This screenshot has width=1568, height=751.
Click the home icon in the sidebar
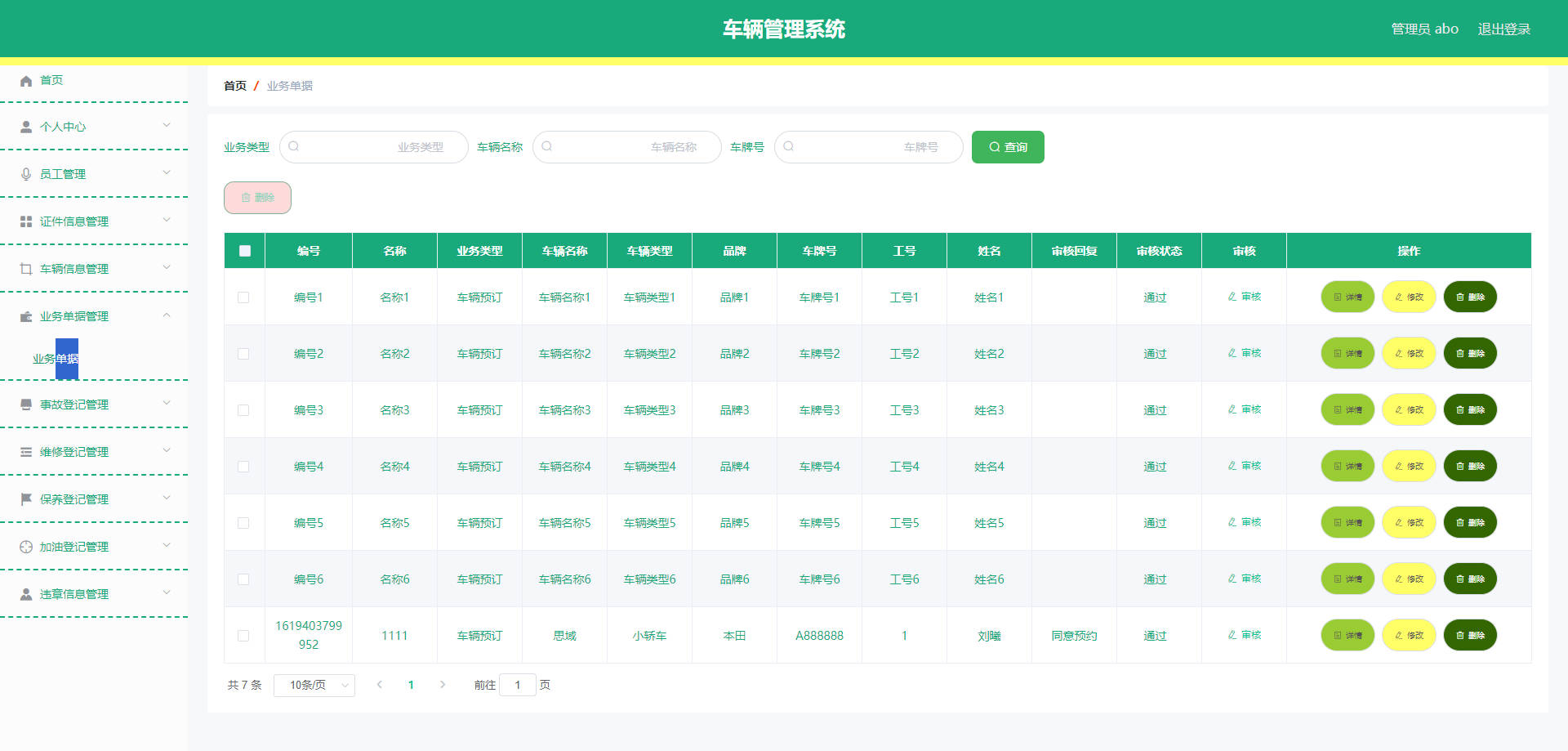[26, 80]
